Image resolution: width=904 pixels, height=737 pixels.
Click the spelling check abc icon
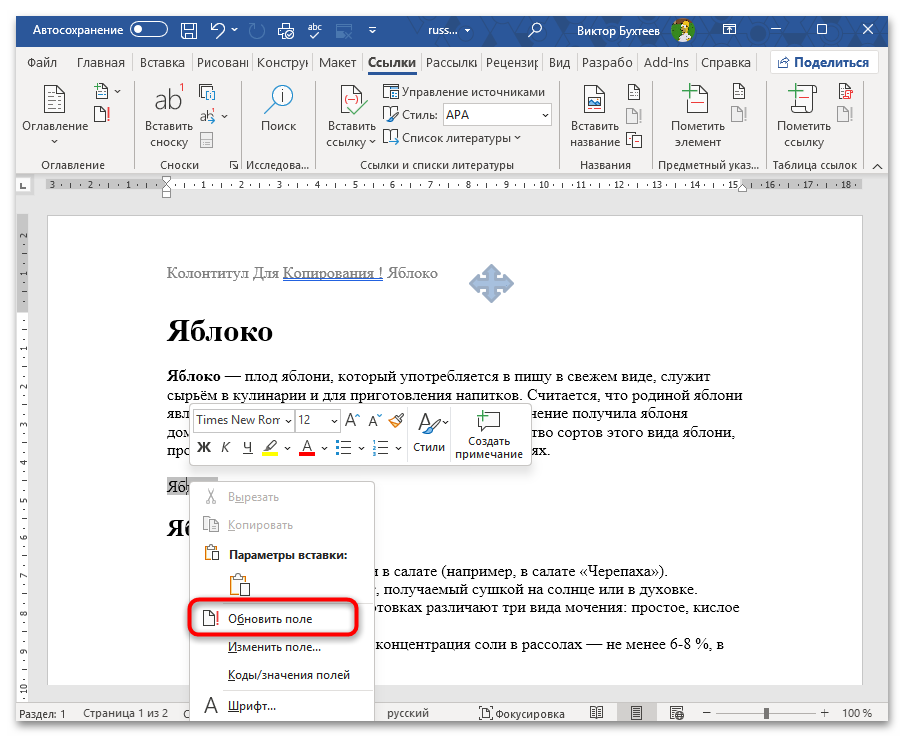point(314,31)
